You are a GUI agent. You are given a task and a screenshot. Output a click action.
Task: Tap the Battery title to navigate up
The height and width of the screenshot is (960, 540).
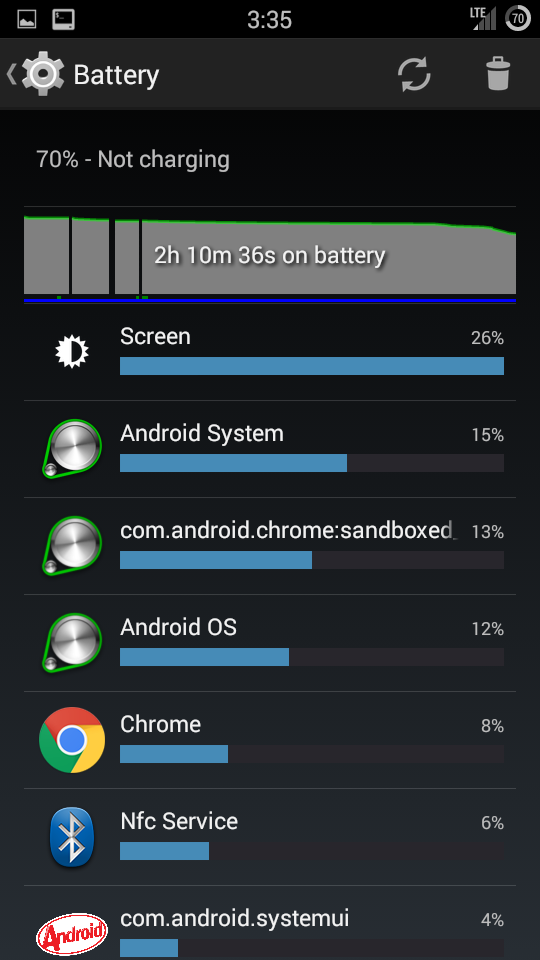(x=116, y=75)
